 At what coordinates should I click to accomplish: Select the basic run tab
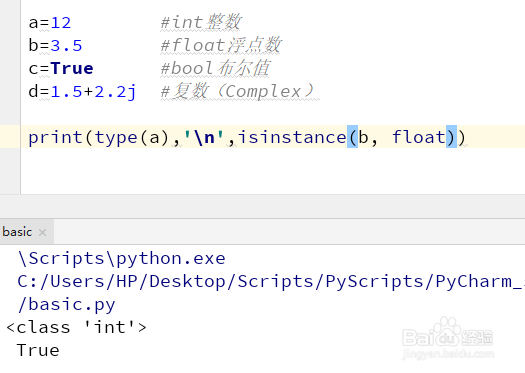[17, 232]
